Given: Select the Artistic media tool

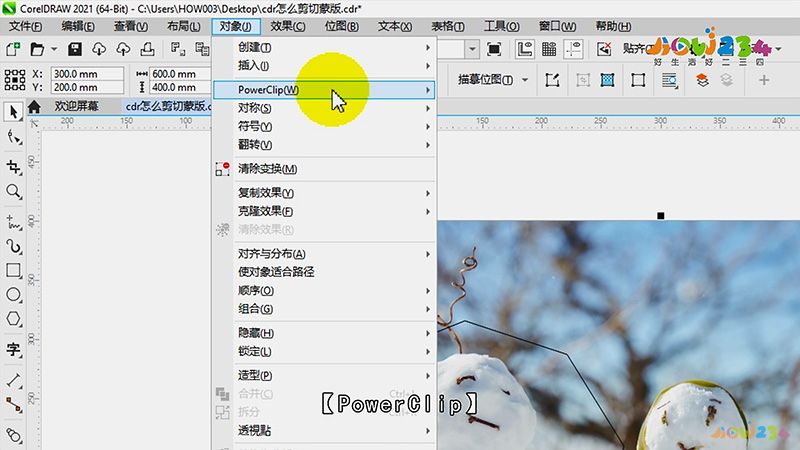Looking at the screenshot, I should [x=13, y=247].
